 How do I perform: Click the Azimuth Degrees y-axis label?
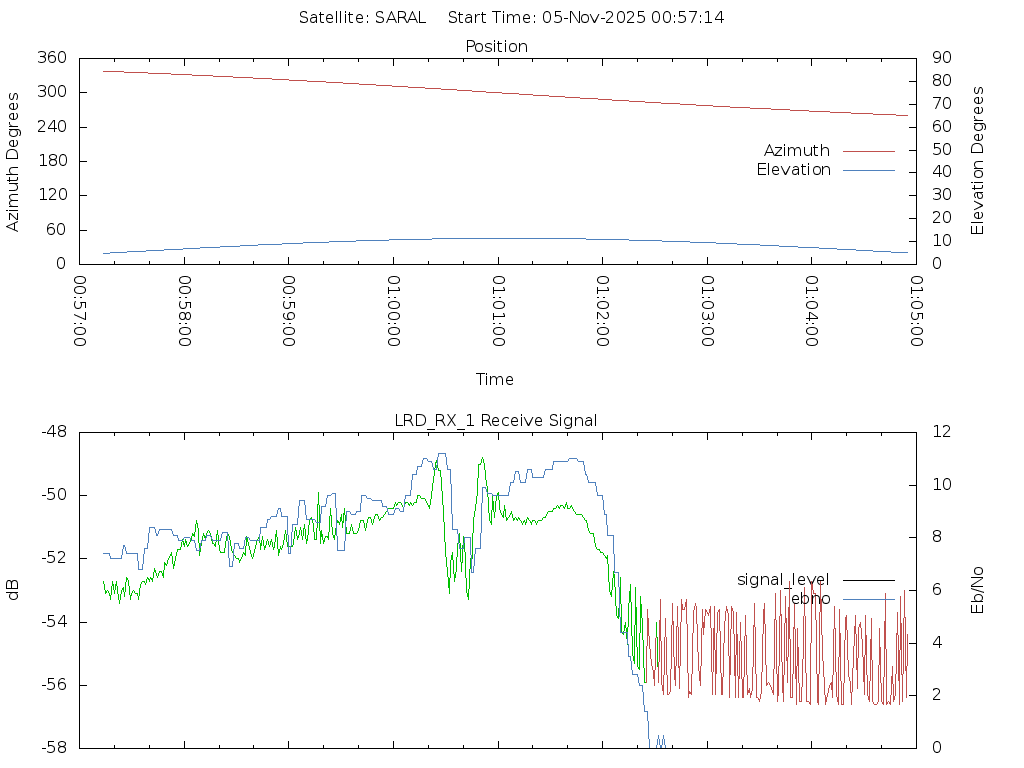pos(13,161)
